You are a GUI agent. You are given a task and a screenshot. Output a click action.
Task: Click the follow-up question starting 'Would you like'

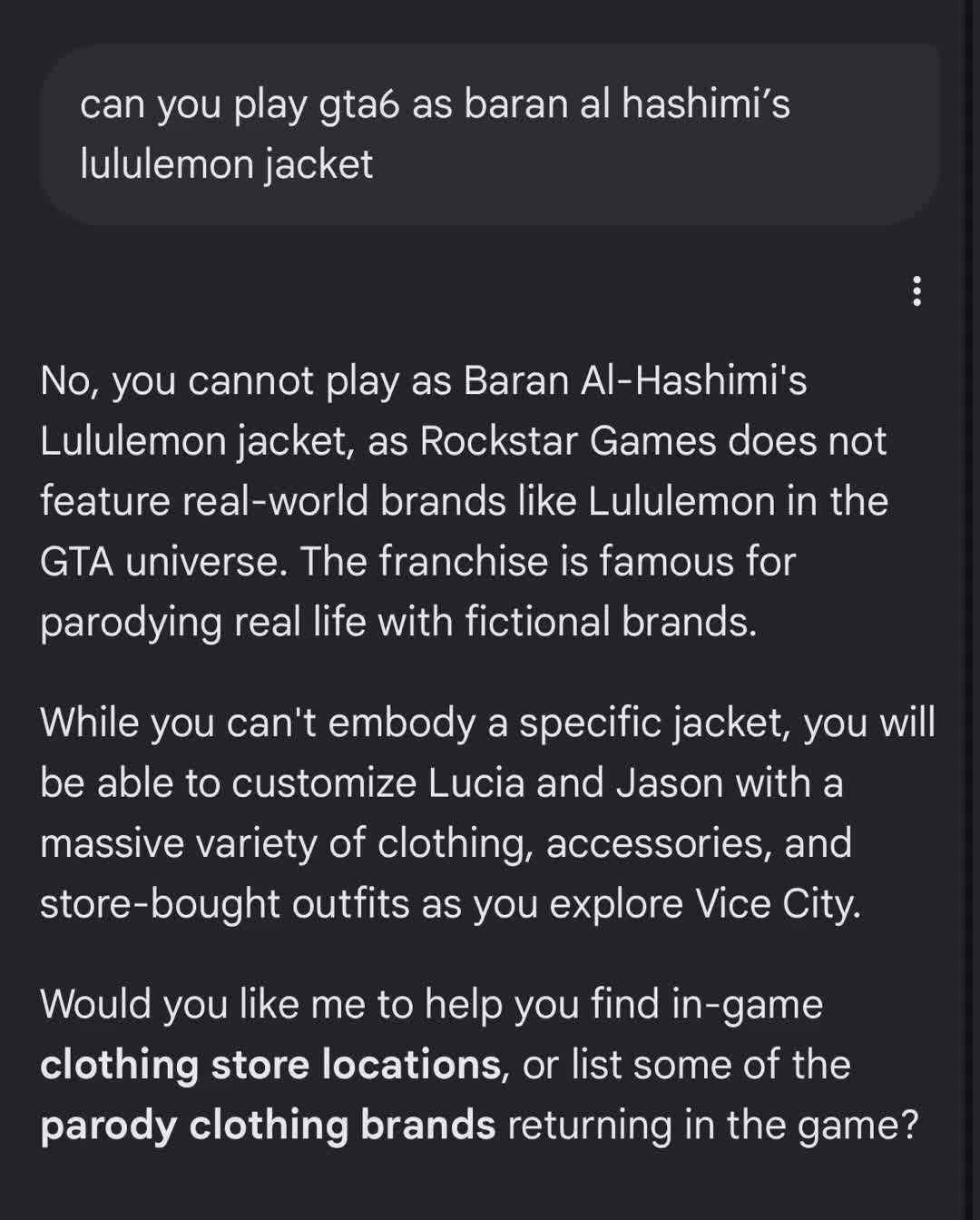pyautogui.click(x=480, y=1065)
